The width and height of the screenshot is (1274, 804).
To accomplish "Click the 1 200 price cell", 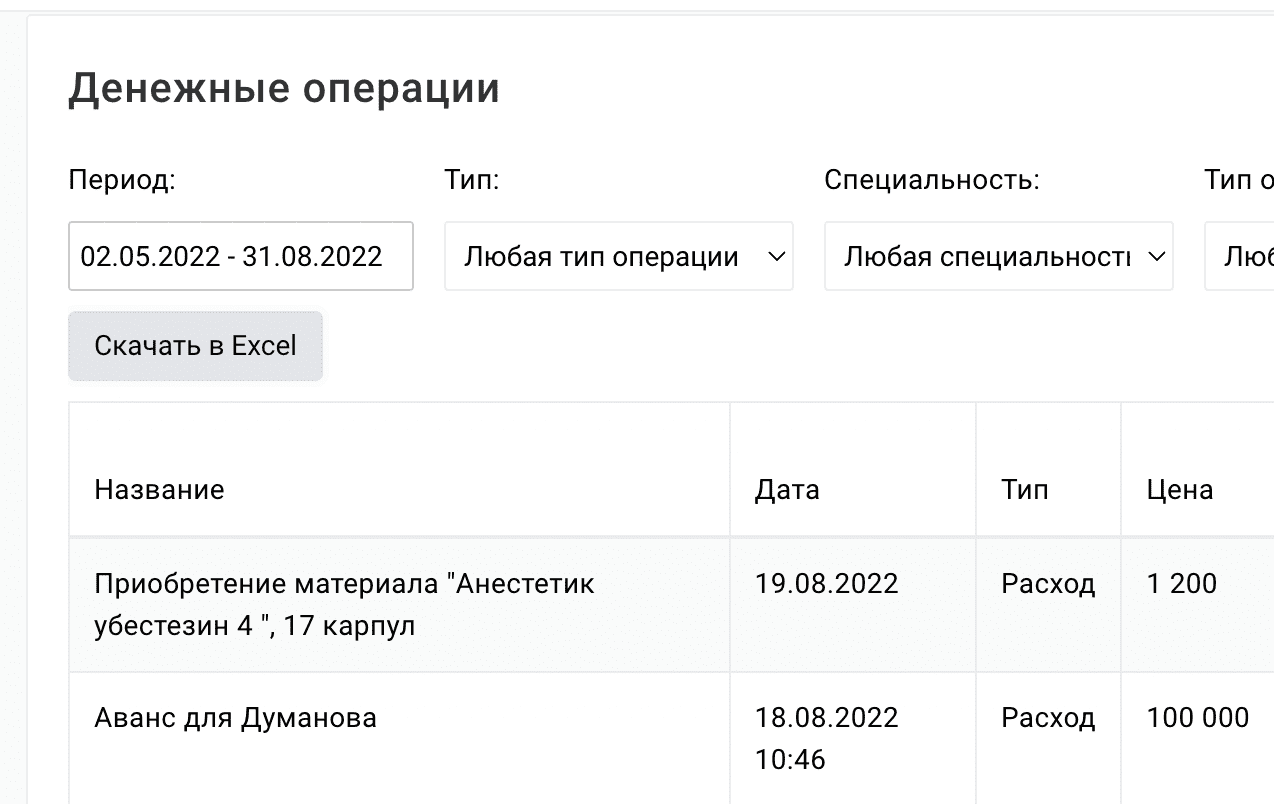I will point(1182,584).
